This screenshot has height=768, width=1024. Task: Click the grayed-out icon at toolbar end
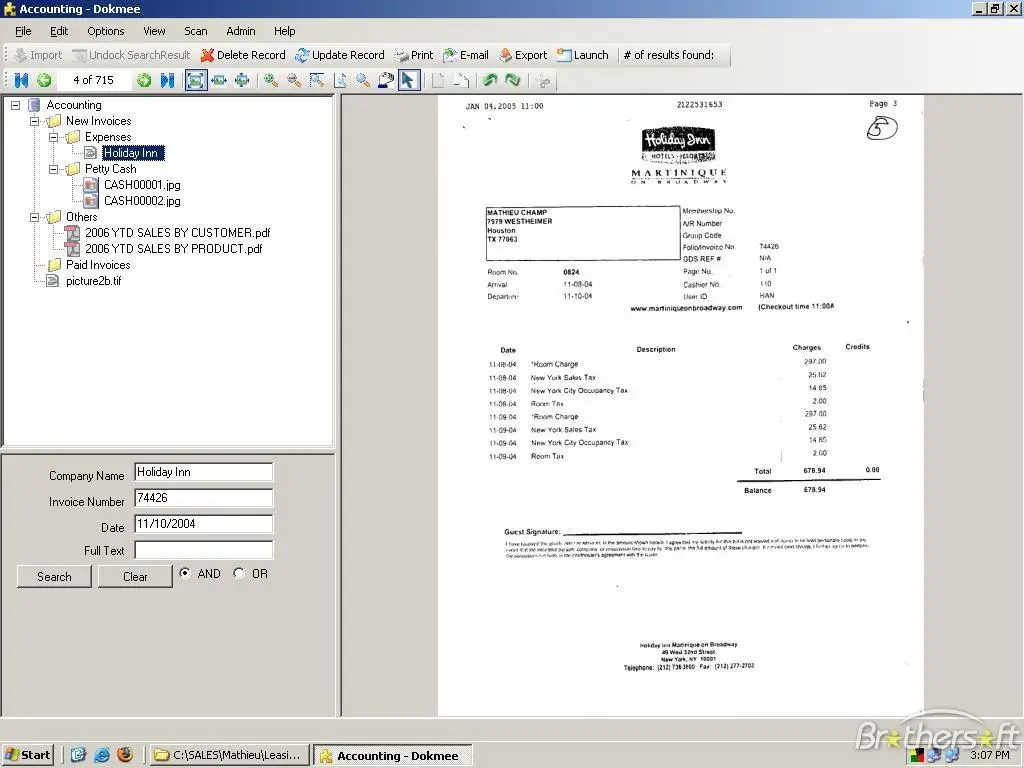pos(543,81)
